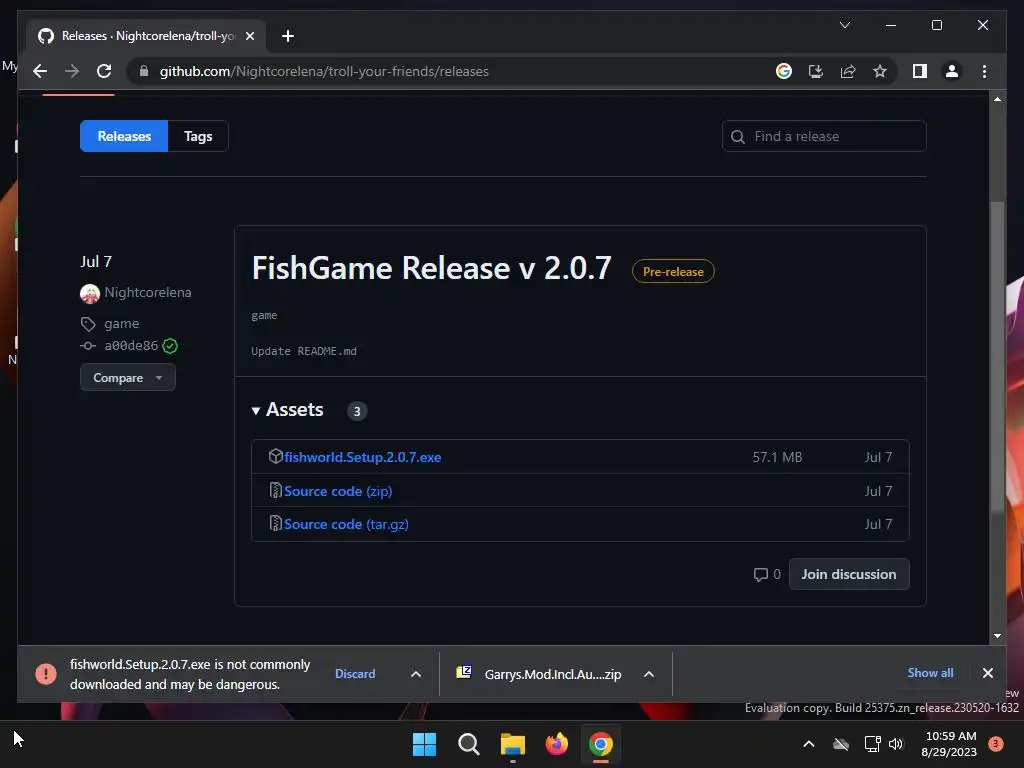
Task: Click the red download warning icon
Action: [x=46, y=673]
